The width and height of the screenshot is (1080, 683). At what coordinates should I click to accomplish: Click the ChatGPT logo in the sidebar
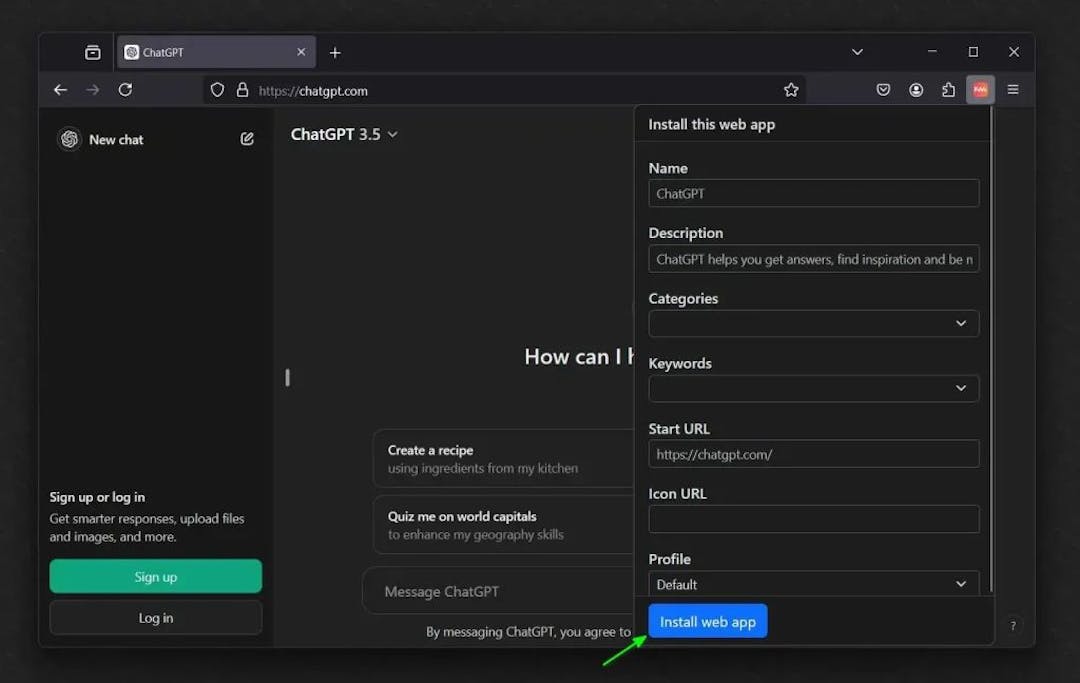[69, 139]
